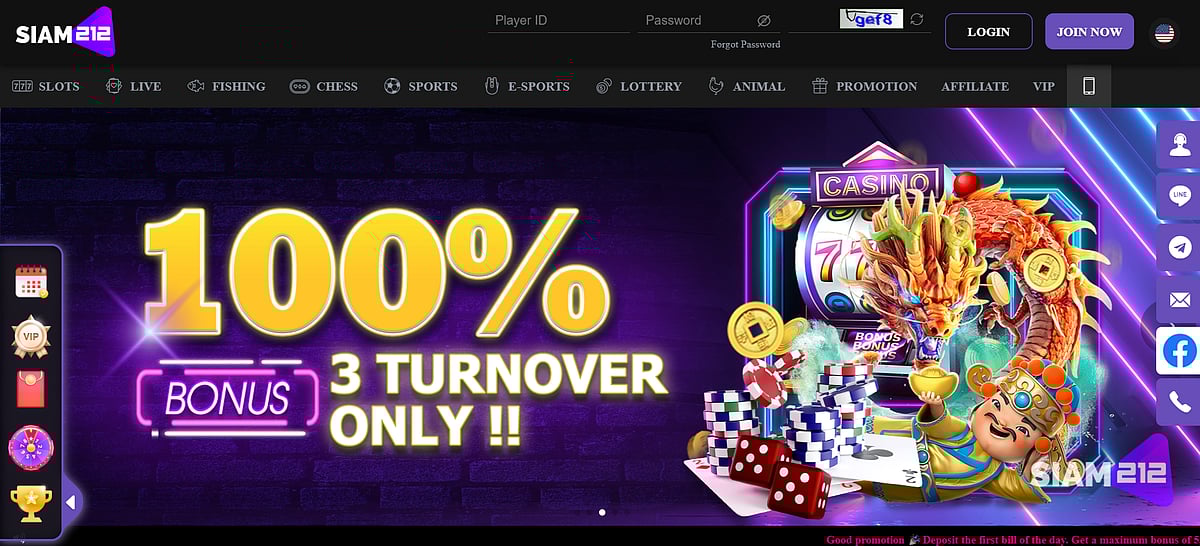Click the Forgot Password link
The image size is (1200, 546).
tap(745, 44)
